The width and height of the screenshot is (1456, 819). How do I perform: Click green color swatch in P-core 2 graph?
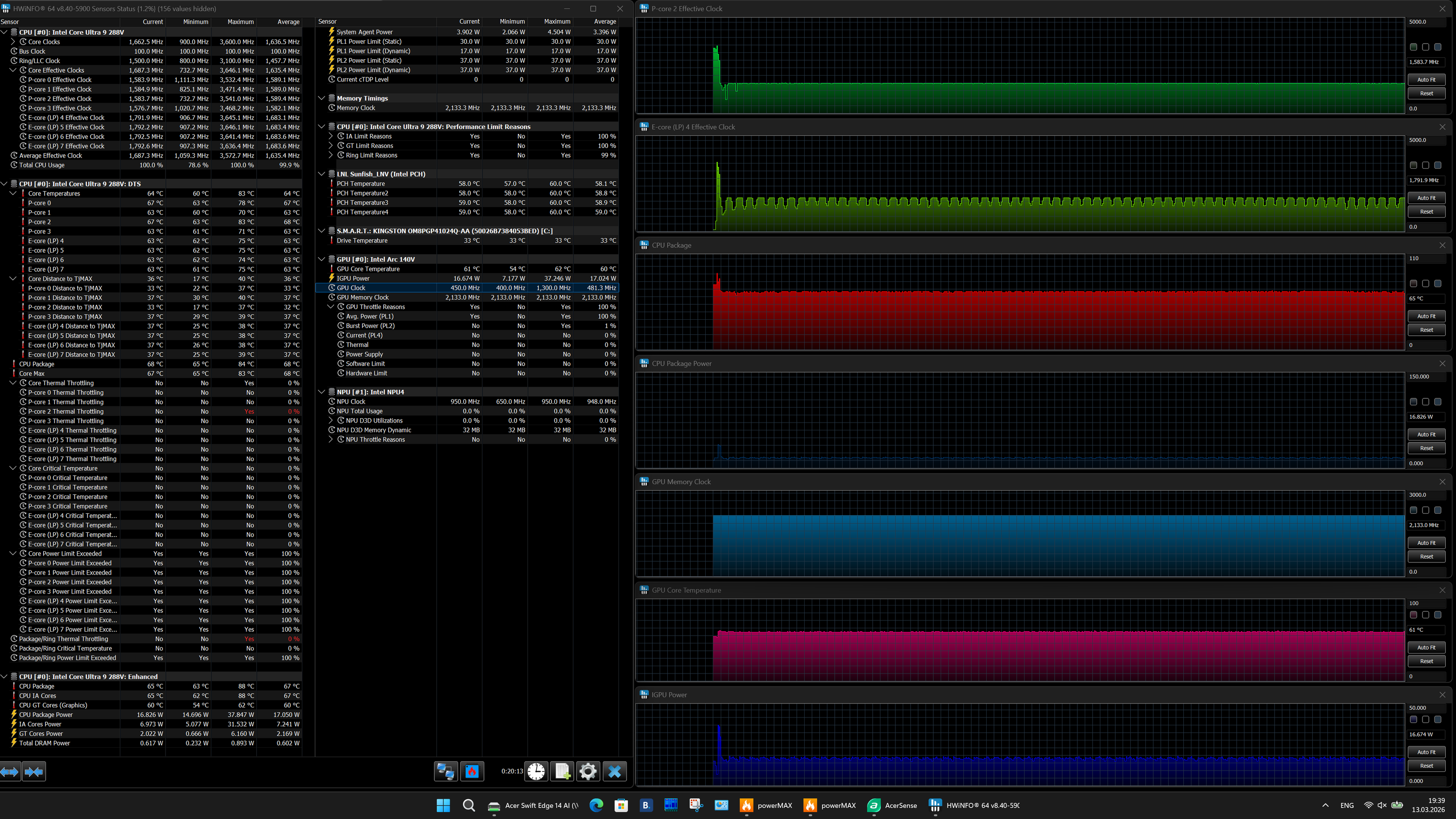point(1414,47)
